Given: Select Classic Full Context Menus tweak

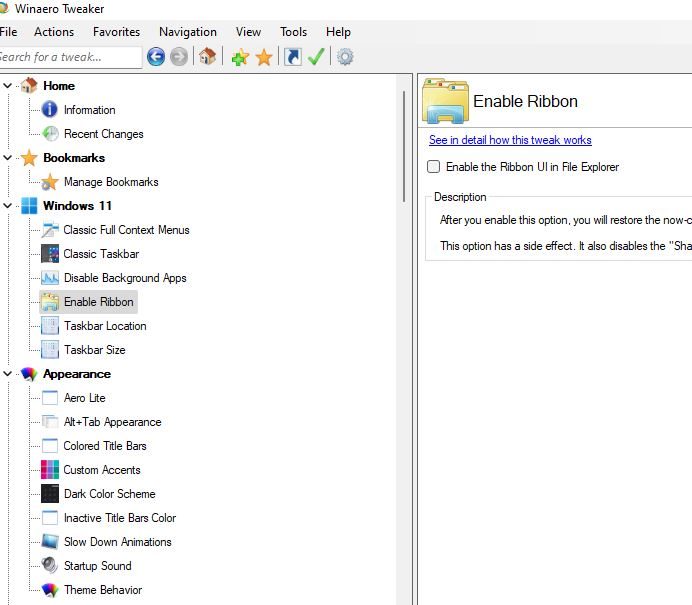Looking at the screenshot, I should tap(126, 230).
